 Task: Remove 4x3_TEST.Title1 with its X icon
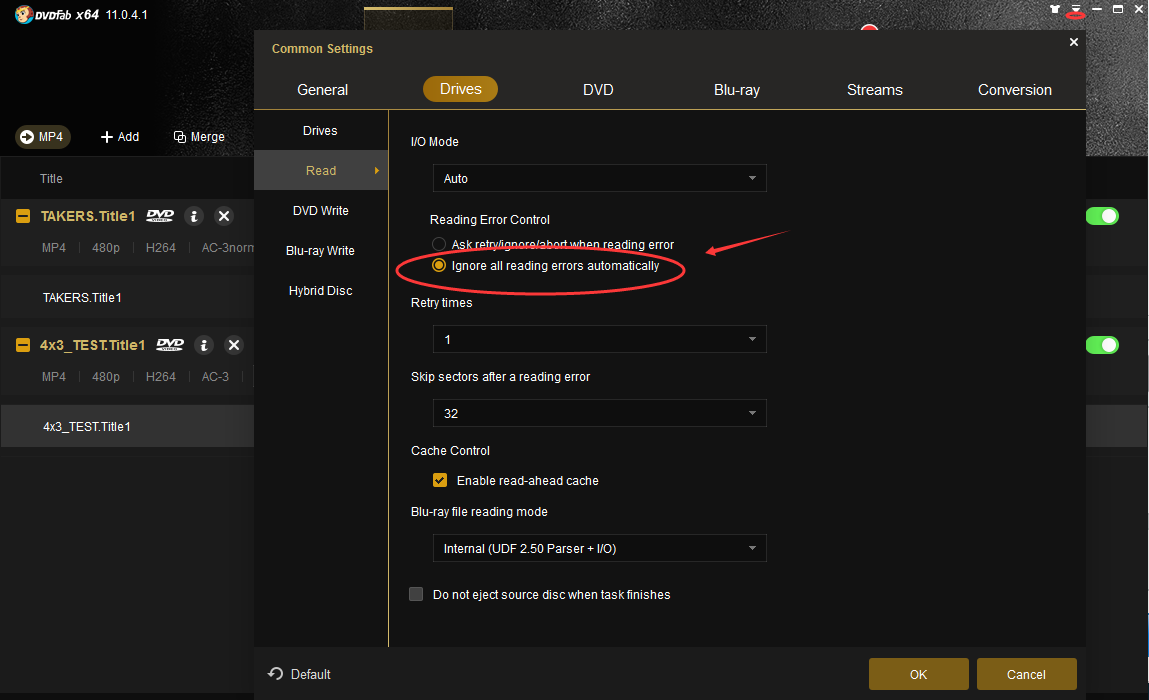[234, 345]
